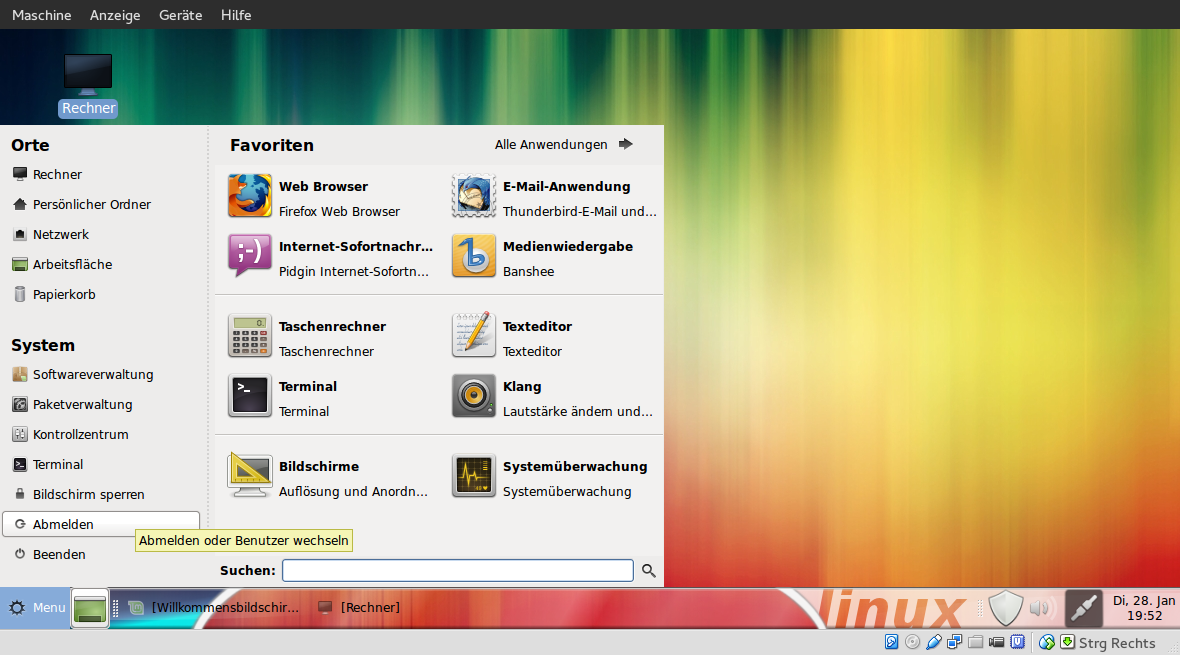Click the Suchen search input field
Viewport: 1180px width, 655px height.
[x=458, y=571]
